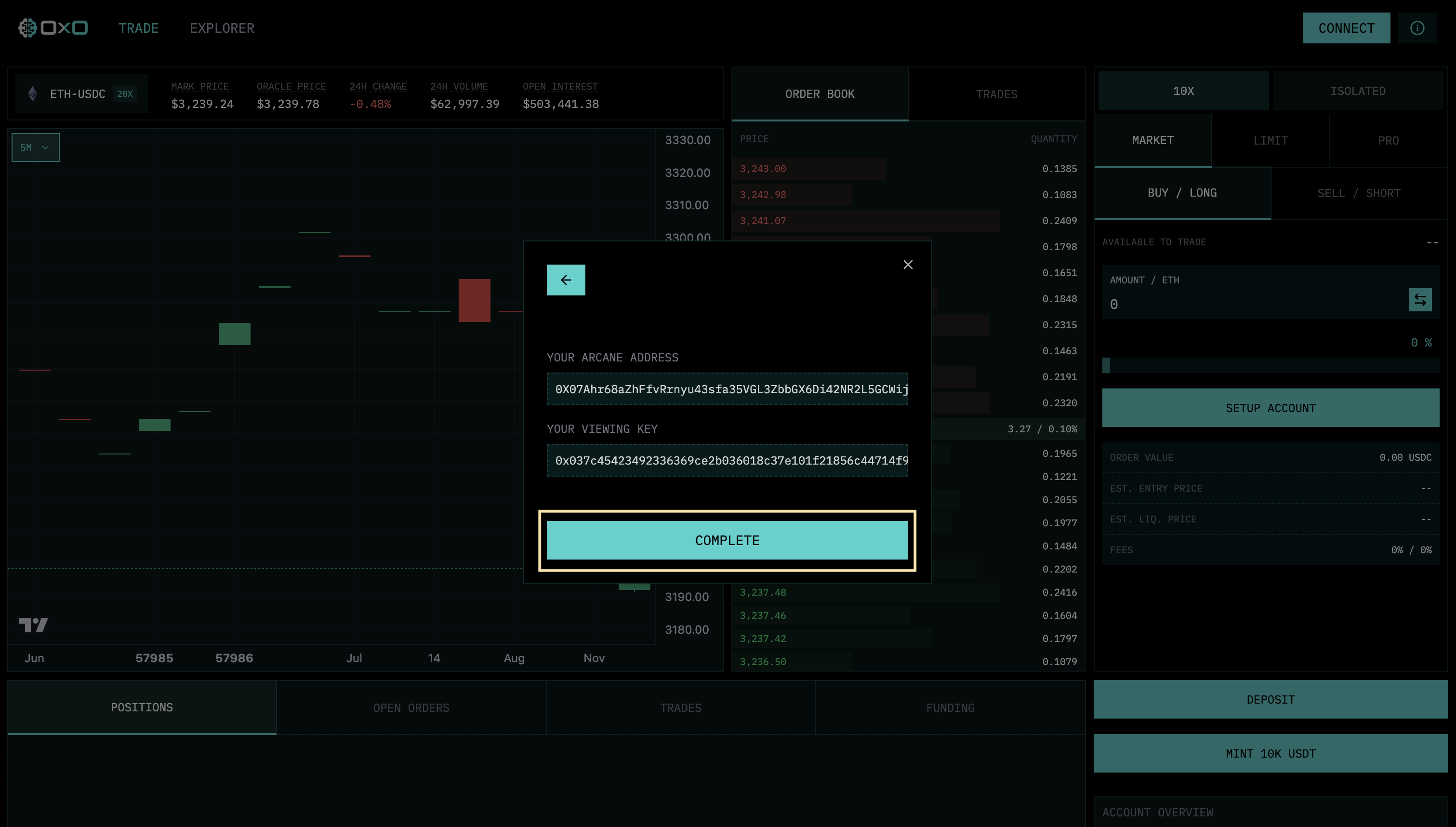Click the Connect button
Viewport: 1456px width, 827px height.
1346,28
